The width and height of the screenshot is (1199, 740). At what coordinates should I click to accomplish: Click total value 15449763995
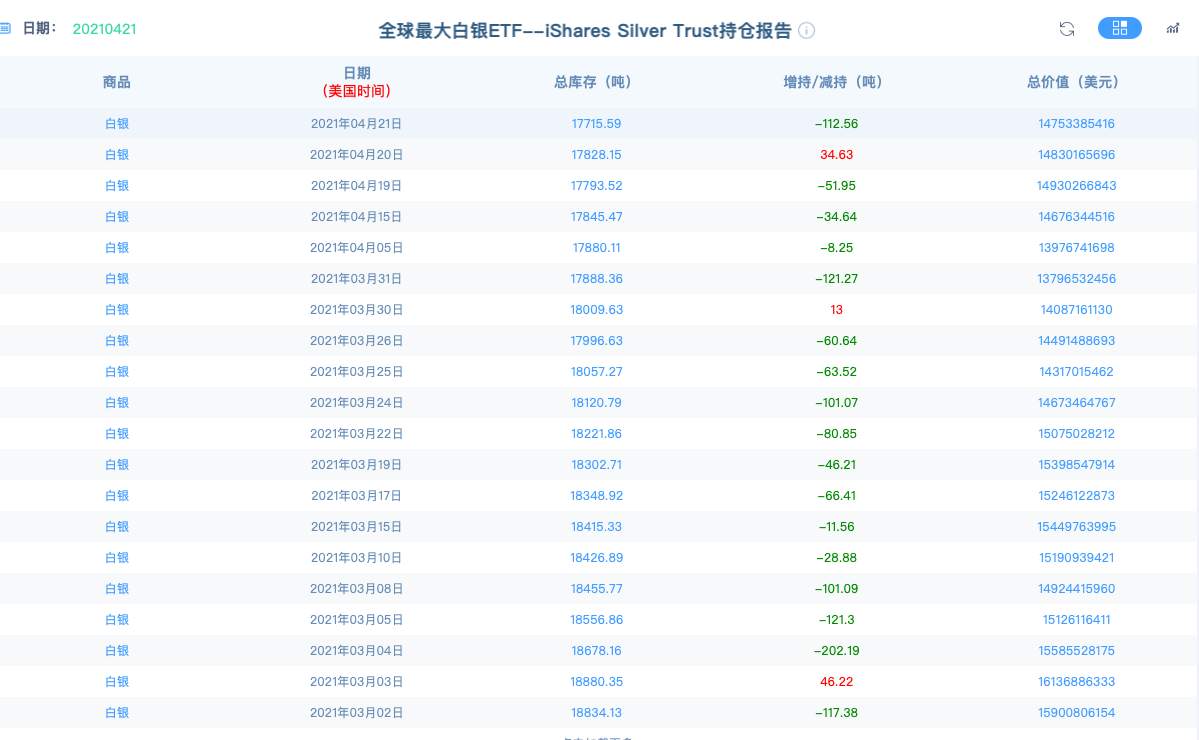(x=1076, y=527)
